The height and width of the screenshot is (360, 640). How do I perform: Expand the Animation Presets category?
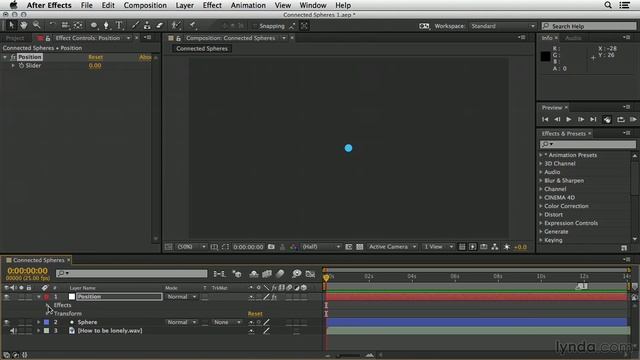[541, 155]
